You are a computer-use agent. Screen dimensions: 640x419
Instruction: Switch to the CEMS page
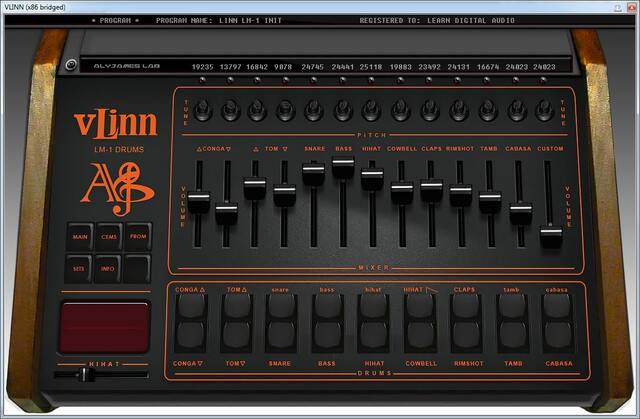pyautogui.click(x=109, y=237)
